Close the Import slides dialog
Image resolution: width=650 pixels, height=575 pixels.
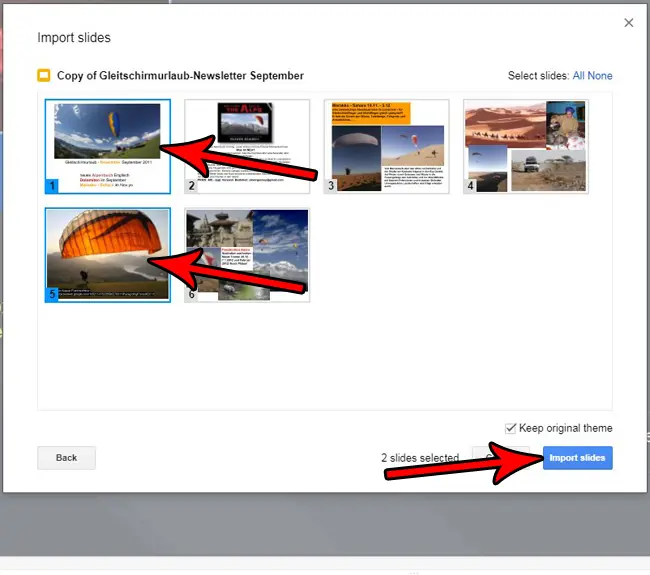pos(628,22)
